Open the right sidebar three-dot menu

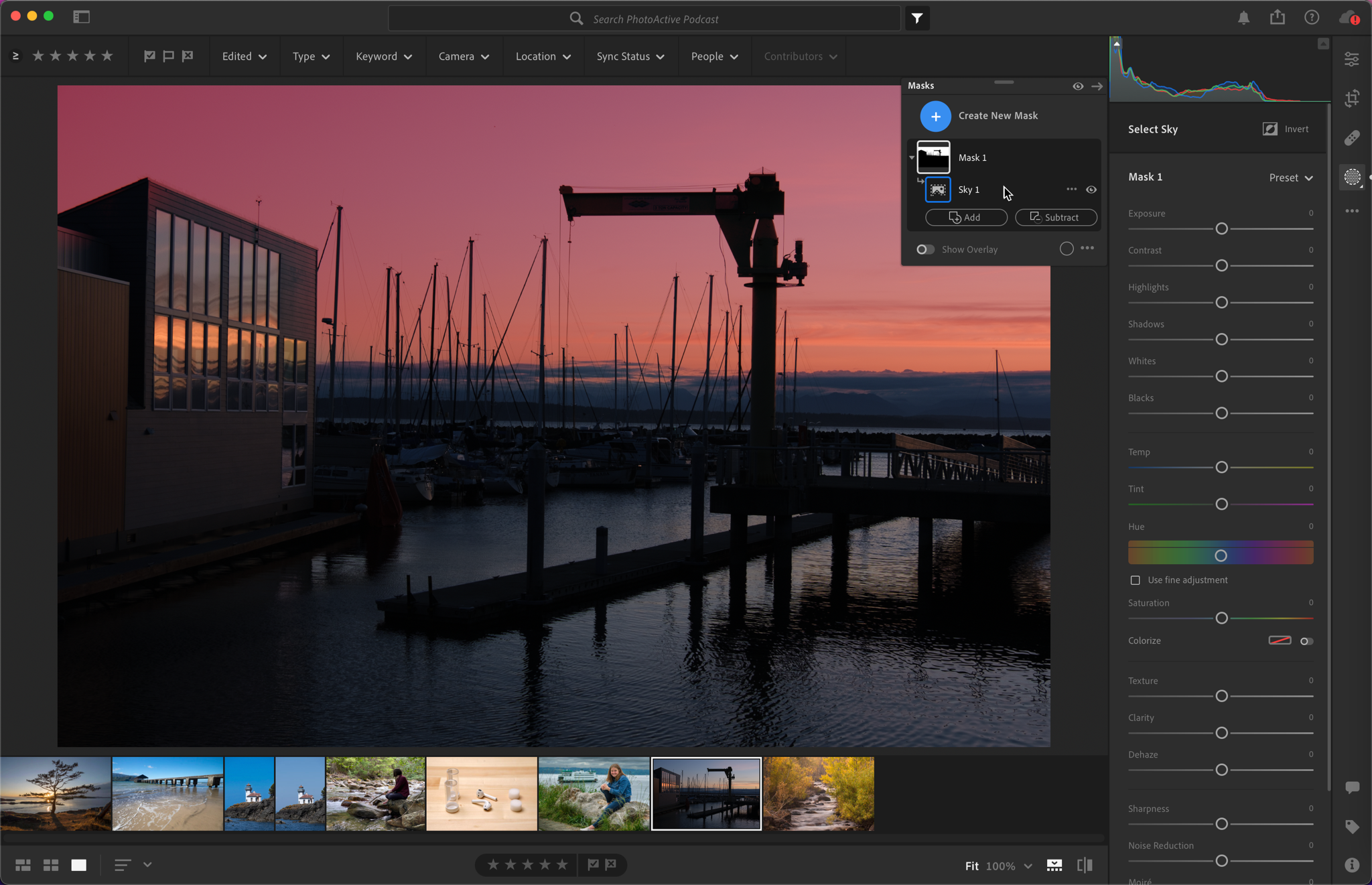click(1352, 211)
